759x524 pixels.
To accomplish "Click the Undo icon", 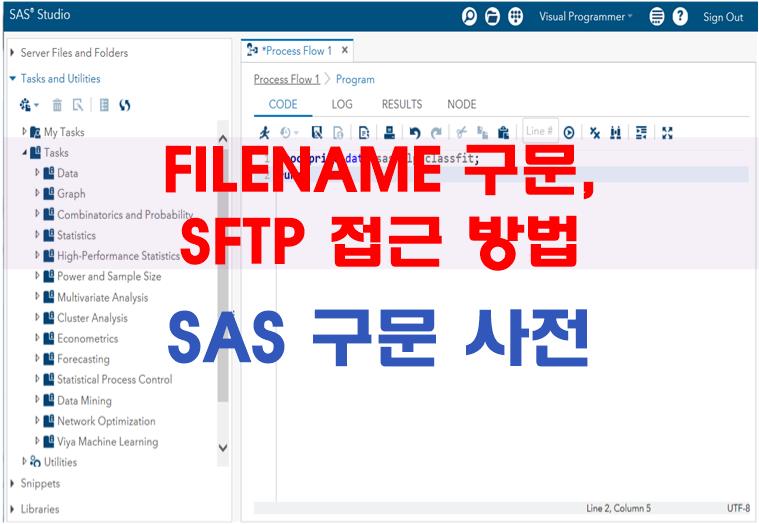I will tap(414, 132).
